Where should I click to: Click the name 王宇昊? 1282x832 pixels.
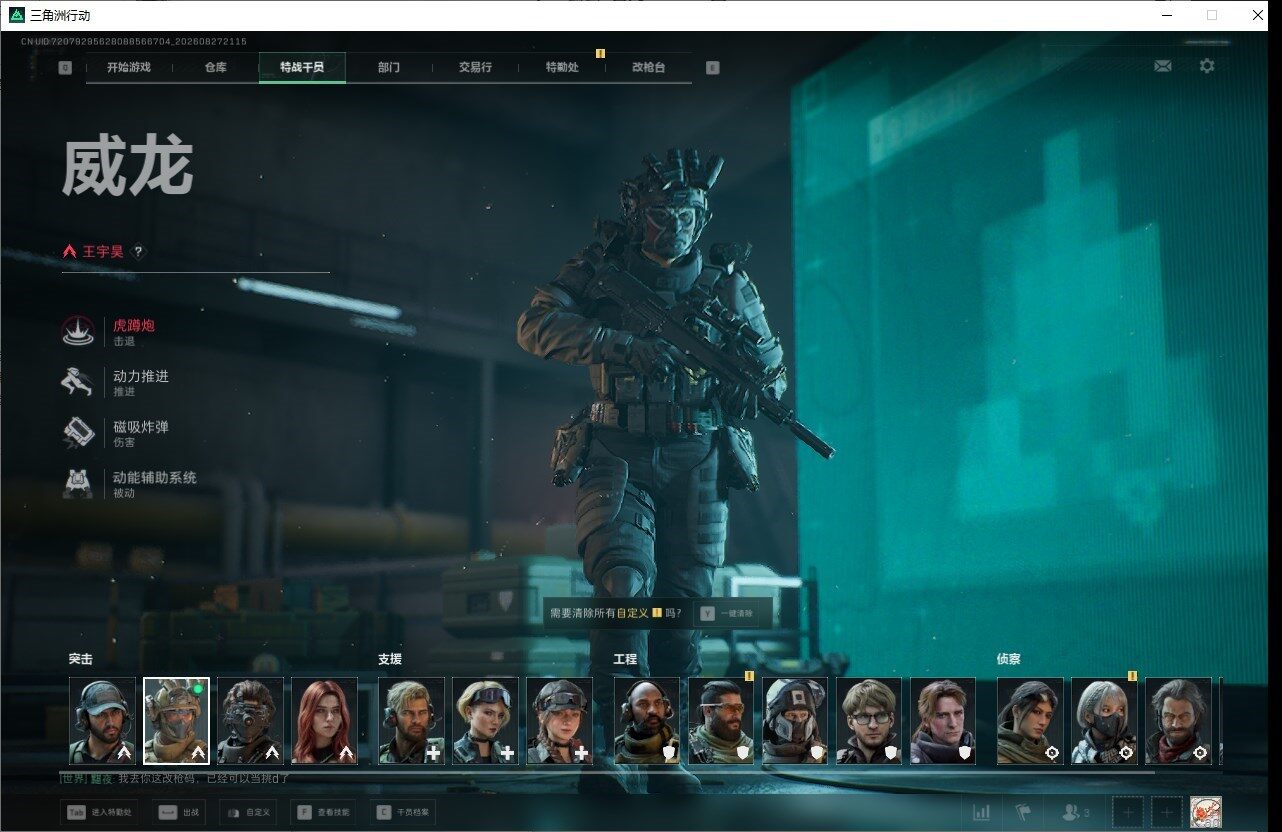pyautogui.click(x=103, y=252)
